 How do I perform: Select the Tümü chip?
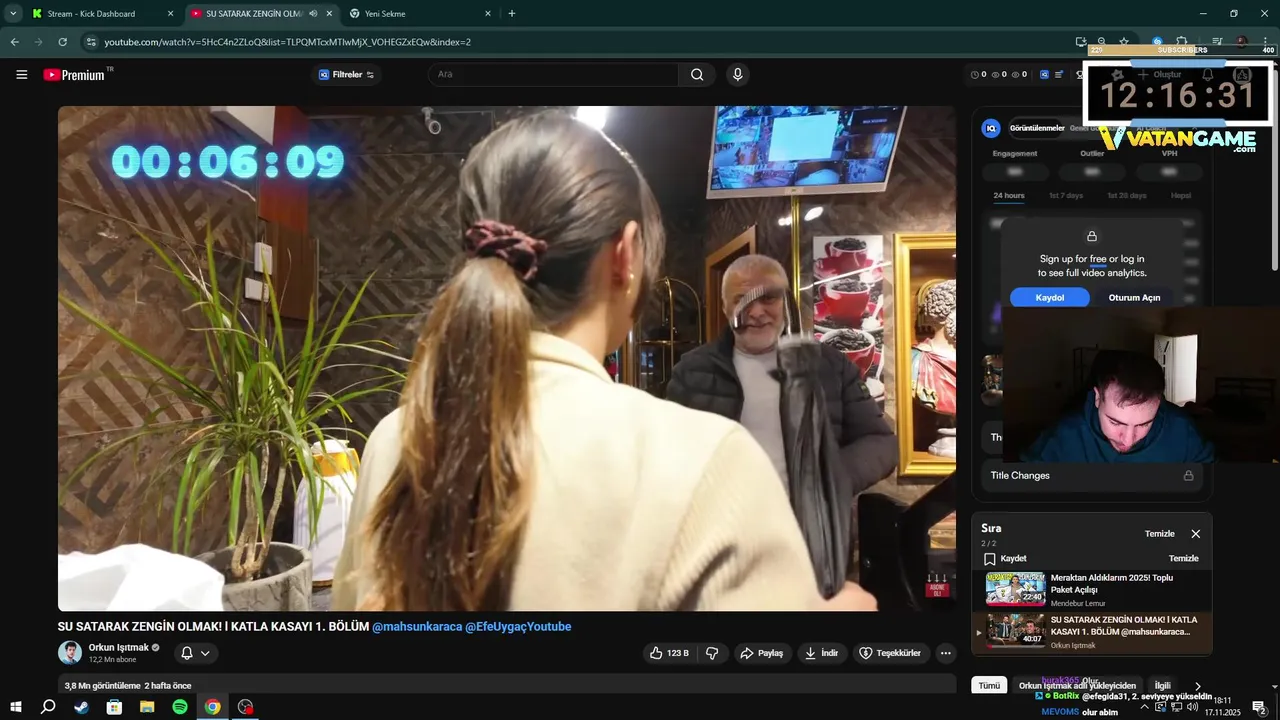tap(989, 686)
